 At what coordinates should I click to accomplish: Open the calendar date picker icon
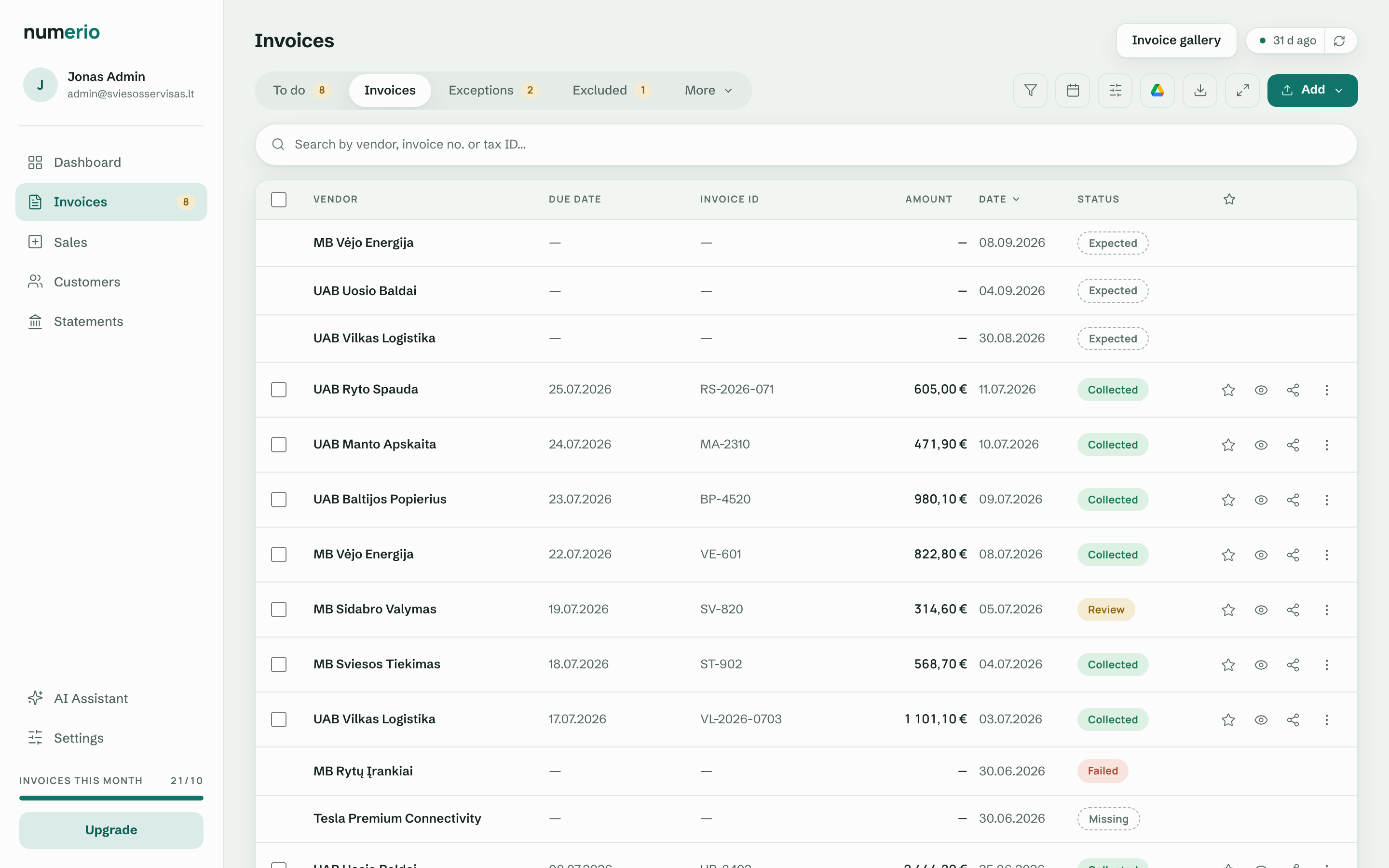(x=1073, y=90)
